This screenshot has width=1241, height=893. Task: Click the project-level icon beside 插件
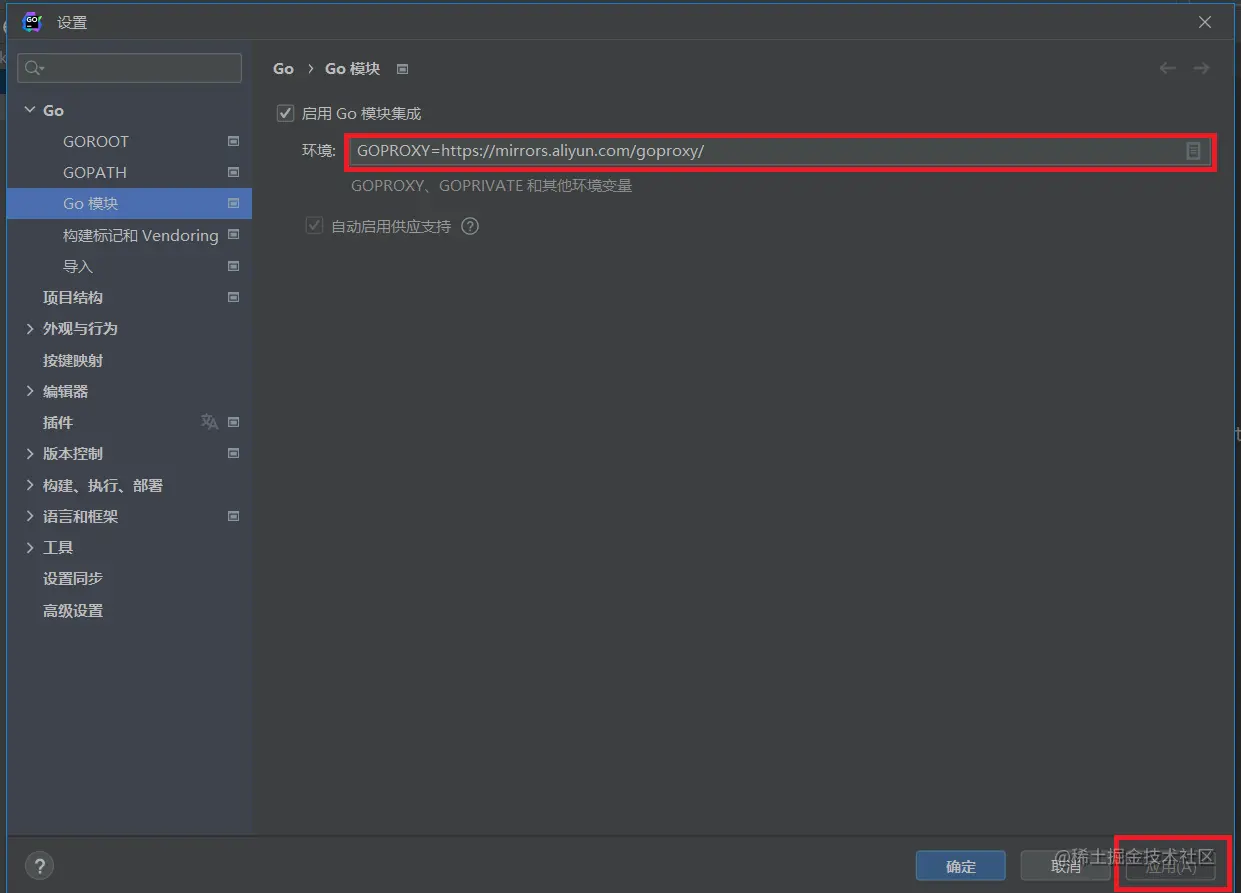coord(234,422)
